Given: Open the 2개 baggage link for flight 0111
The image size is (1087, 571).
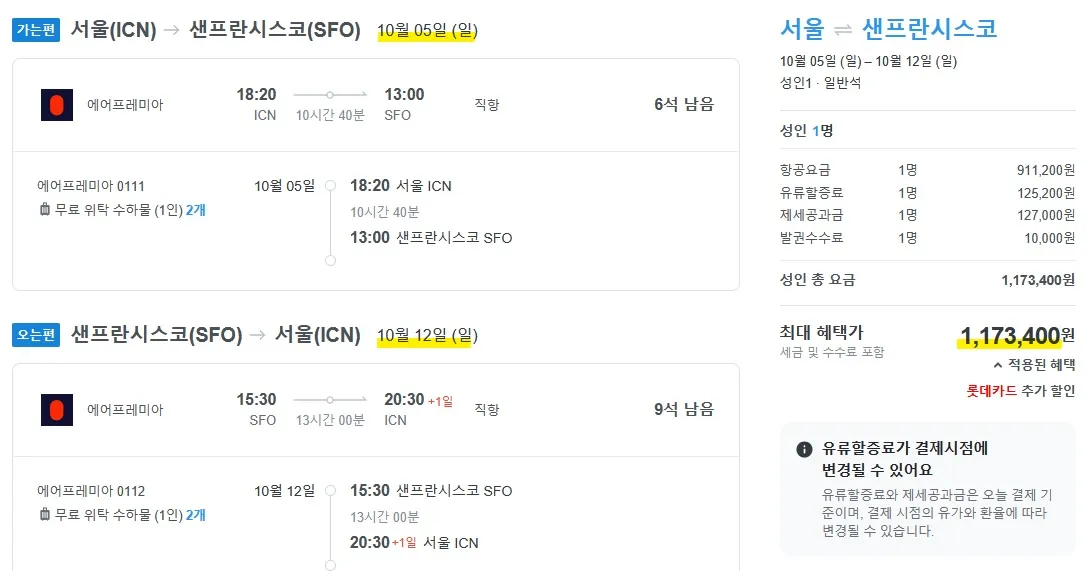Looking at the screenshot, I should pos(196,210).
